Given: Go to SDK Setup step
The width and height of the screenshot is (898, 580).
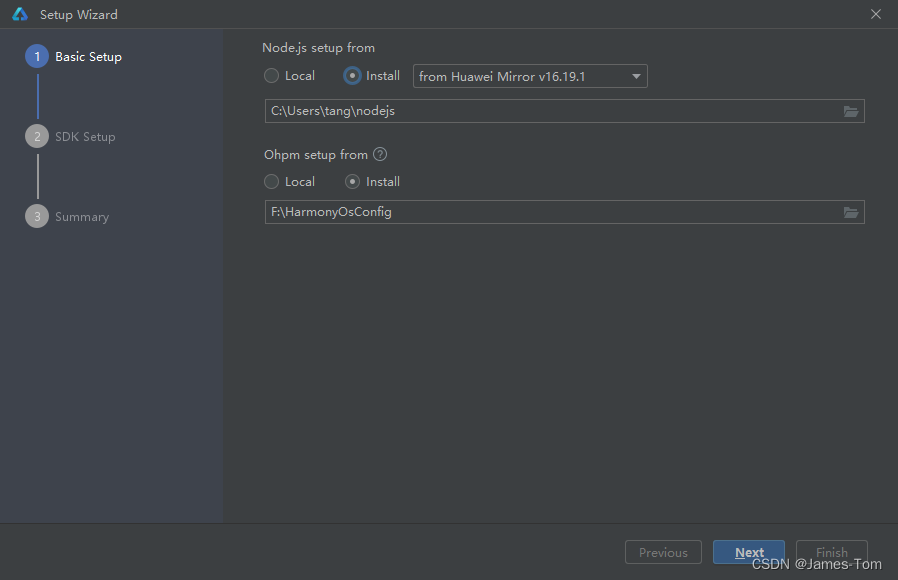Looking at the screenshot, I should tap(70, 136).
